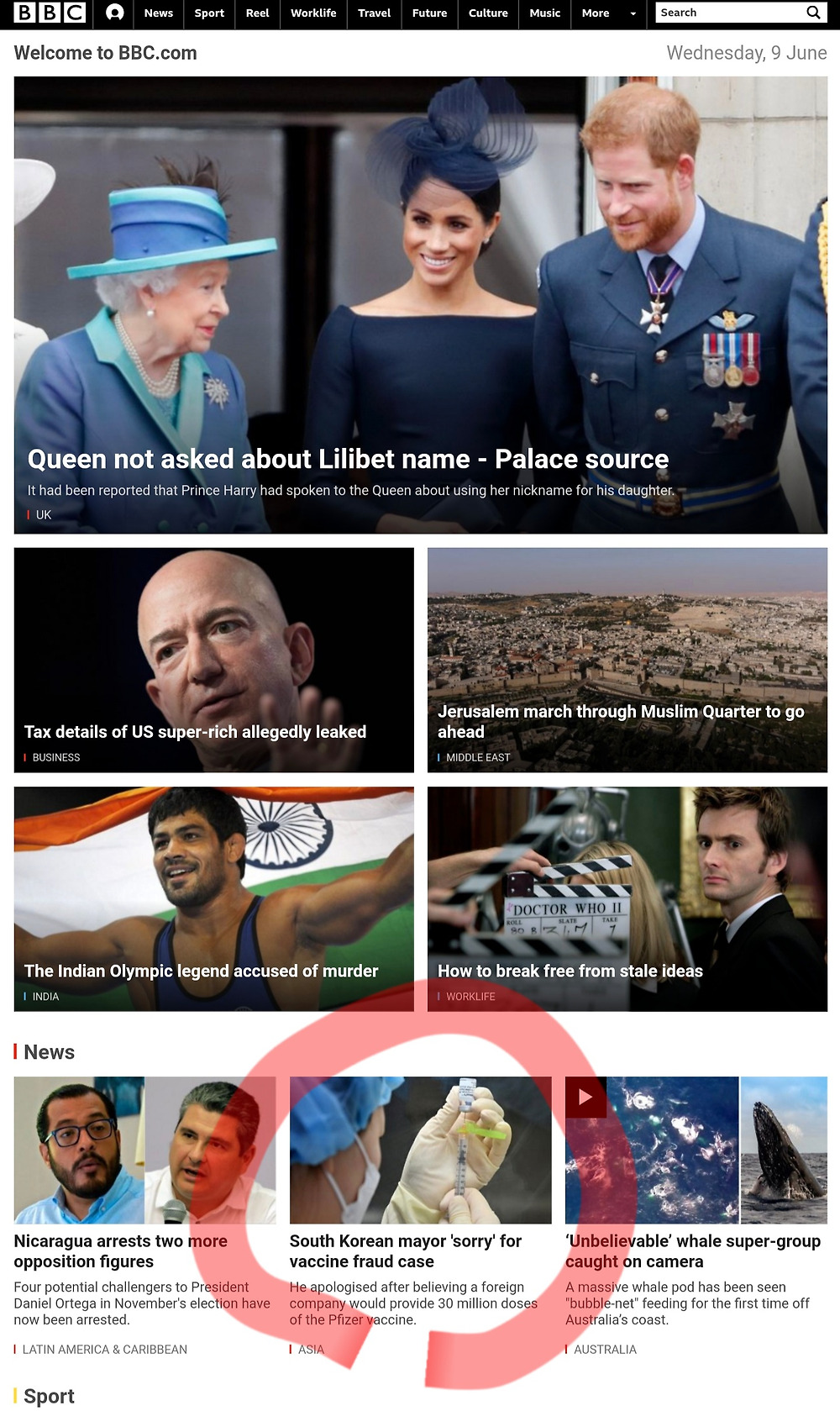Viewport: 840px width, 1411px height.
Task: Open the Queen Lilibet name headline
Action: click(348, 459)
